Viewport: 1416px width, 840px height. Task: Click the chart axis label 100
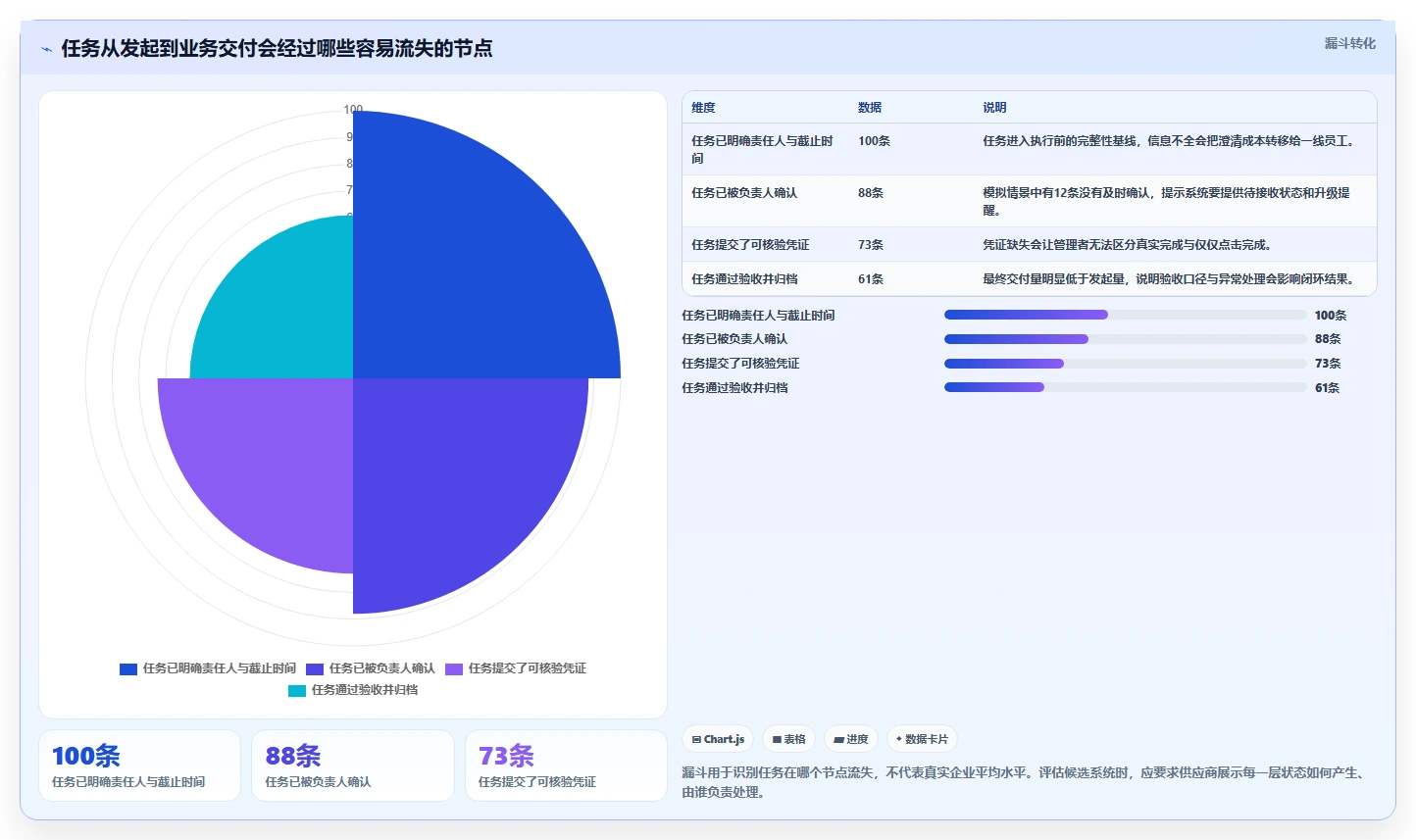[353, 110]
